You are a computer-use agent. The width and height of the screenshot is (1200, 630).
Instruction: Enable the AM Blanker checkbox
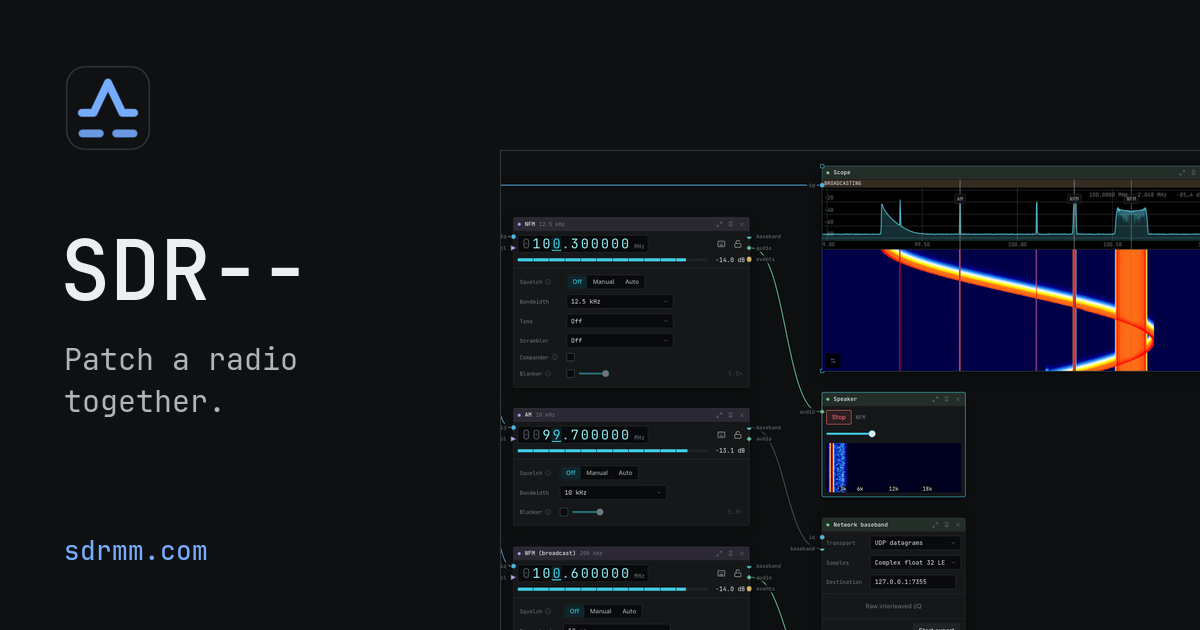click(x=564, y=512)
